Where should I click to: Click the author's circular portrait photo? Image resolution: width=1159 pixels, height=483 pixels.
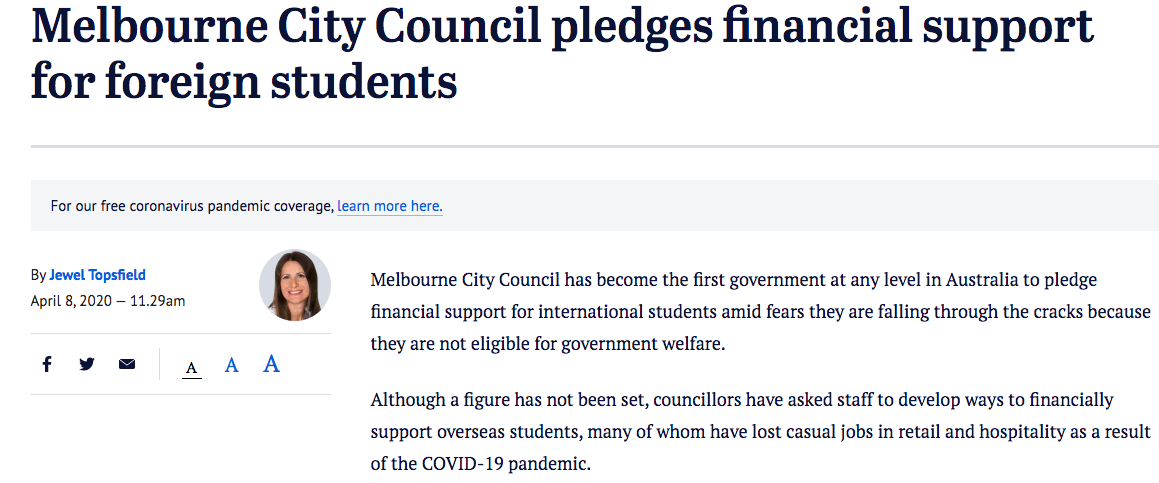tap(295, 285)
